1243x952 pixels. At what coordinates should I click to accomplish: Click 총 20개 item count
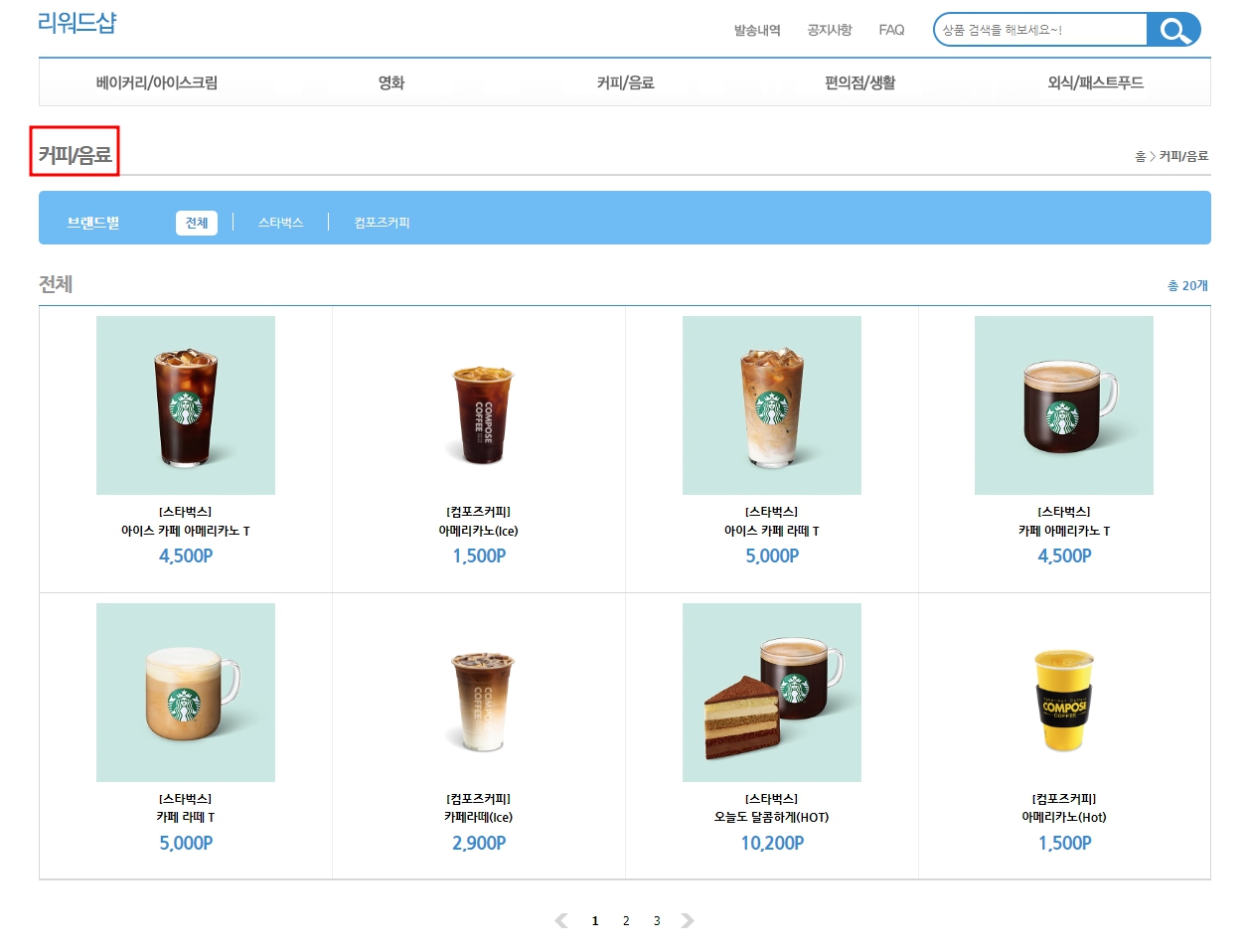(1187, 285)
